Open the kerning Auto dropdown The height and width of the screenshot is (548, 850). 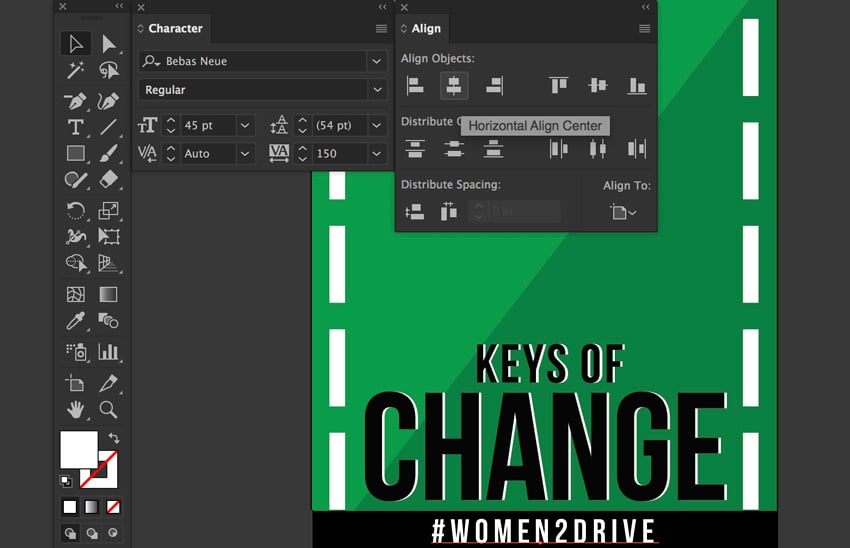tap(245, 153)
